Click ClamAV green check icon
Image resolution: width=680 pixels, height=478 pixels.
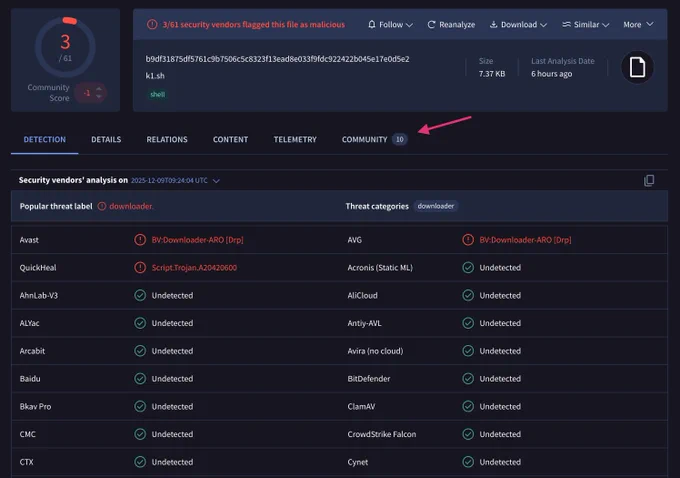pyautogui.click(x=468, y=406)
